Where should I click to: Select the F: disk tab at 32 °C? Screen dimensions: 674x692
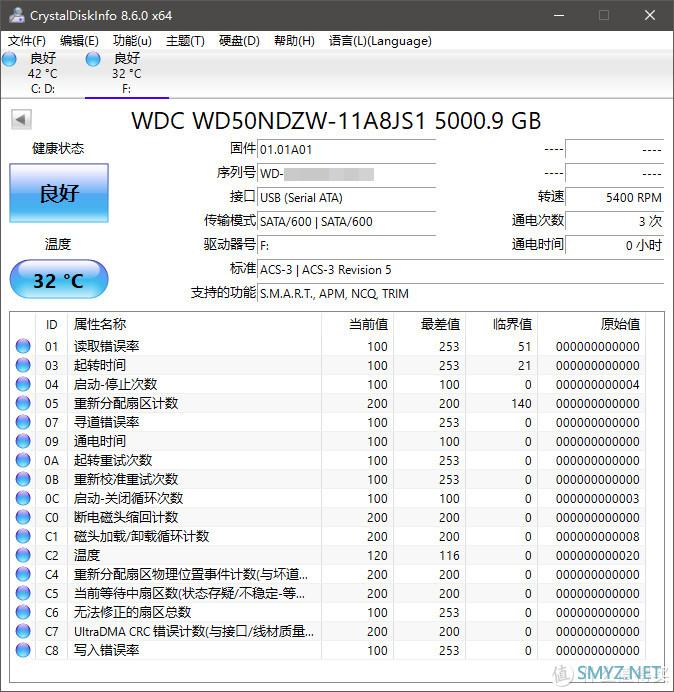click(127, 73)
